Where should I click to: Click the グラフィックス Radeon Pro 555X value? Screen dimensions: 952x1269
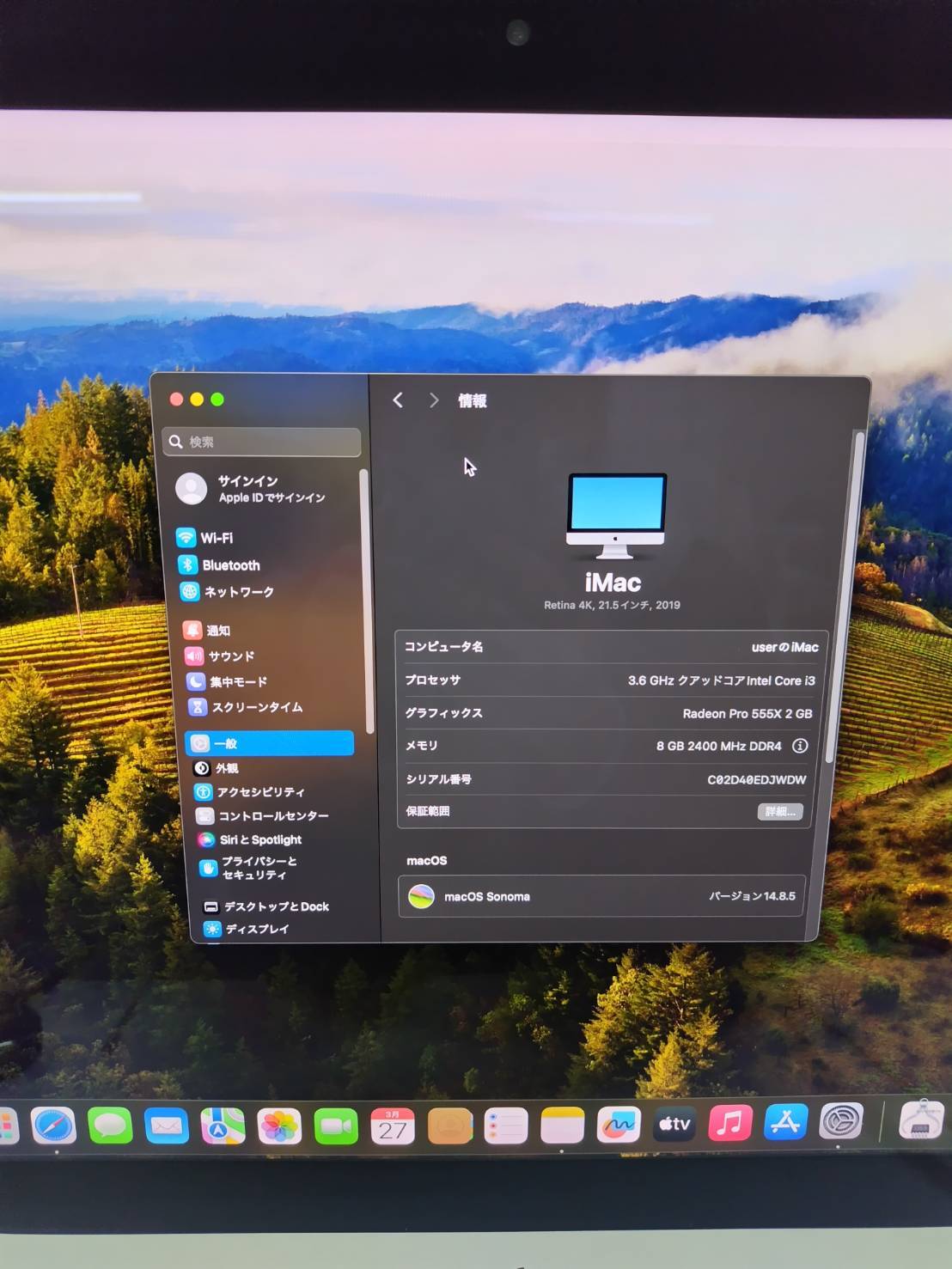click(x=748, y=714)
